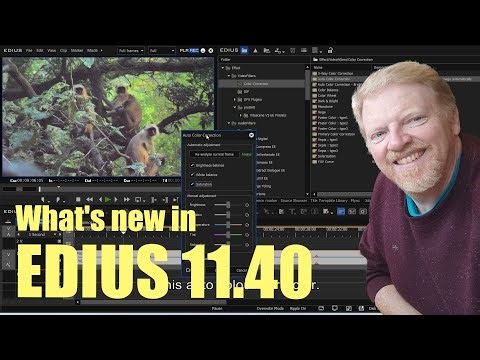Click the lock icon in Effect palette toolbar

(x=330, y=50)
